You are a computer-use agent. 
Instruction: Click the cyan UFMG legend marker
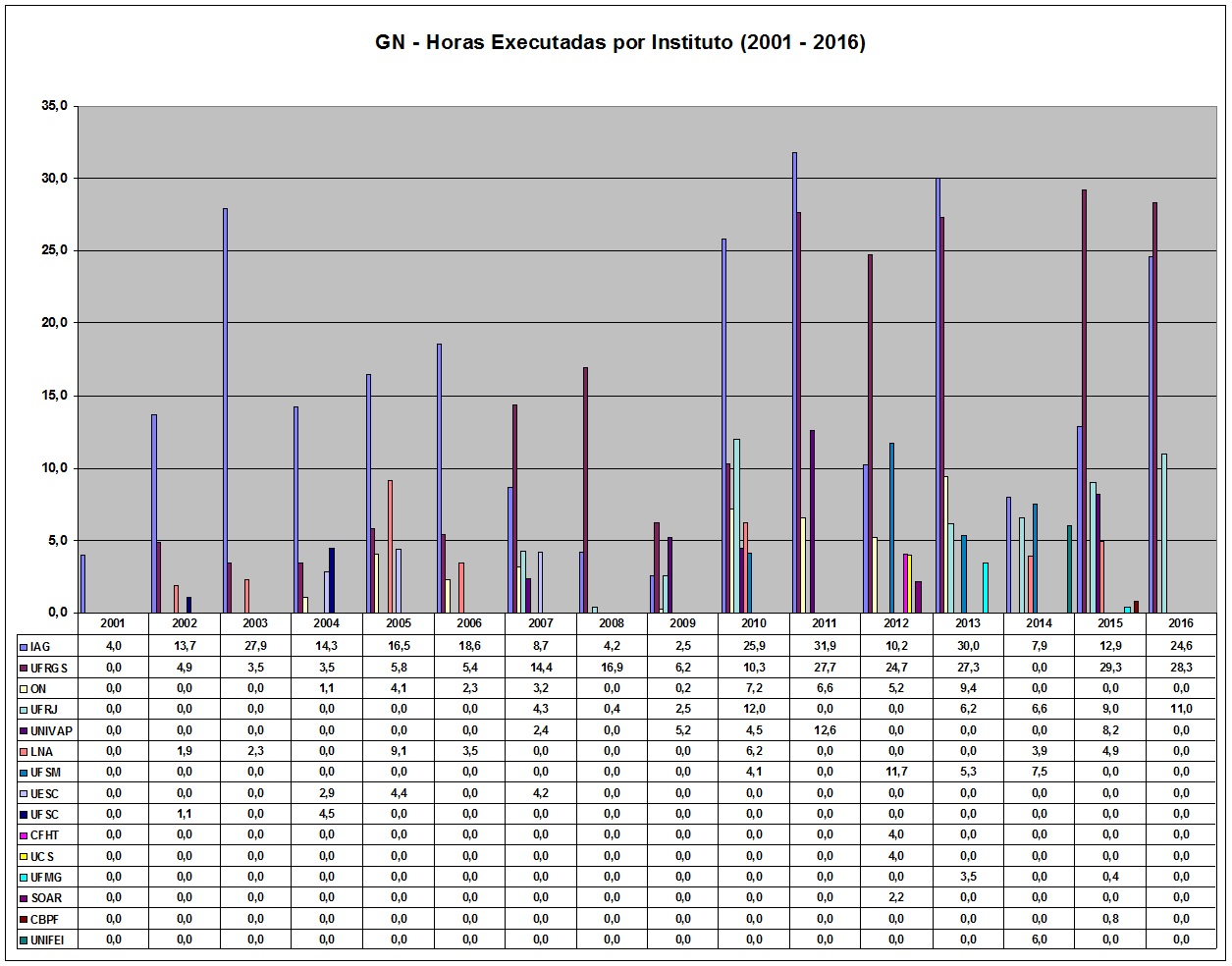[24, 877]
